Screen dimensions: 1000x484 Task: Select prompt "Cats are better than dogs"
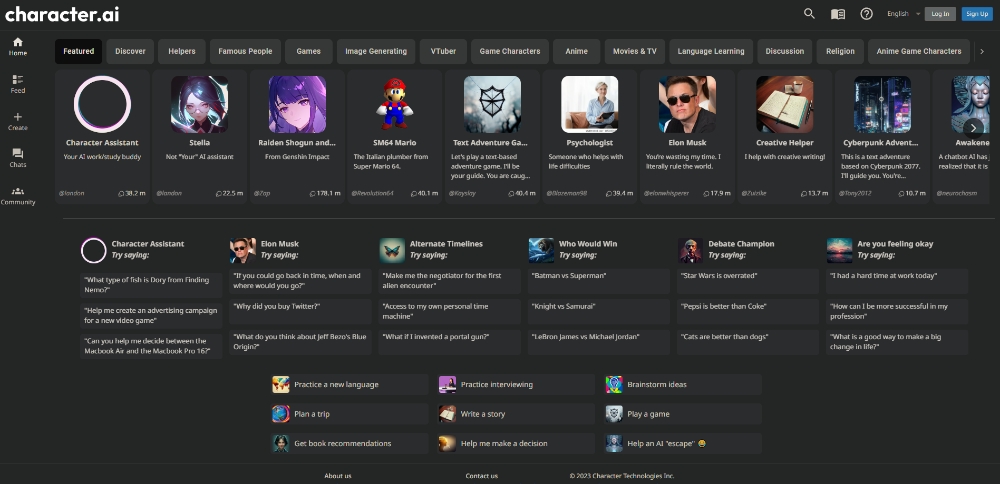tap(747, 342)
